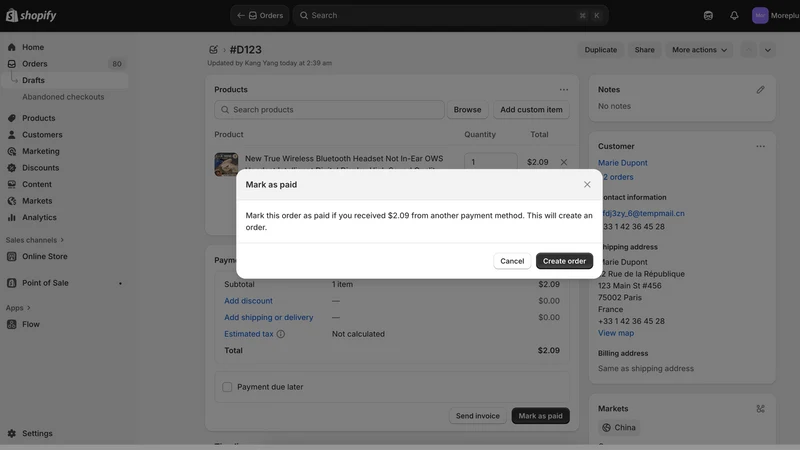Click Add shipping or delivery
Screen dimensions: 800x450
coord(268,317)
